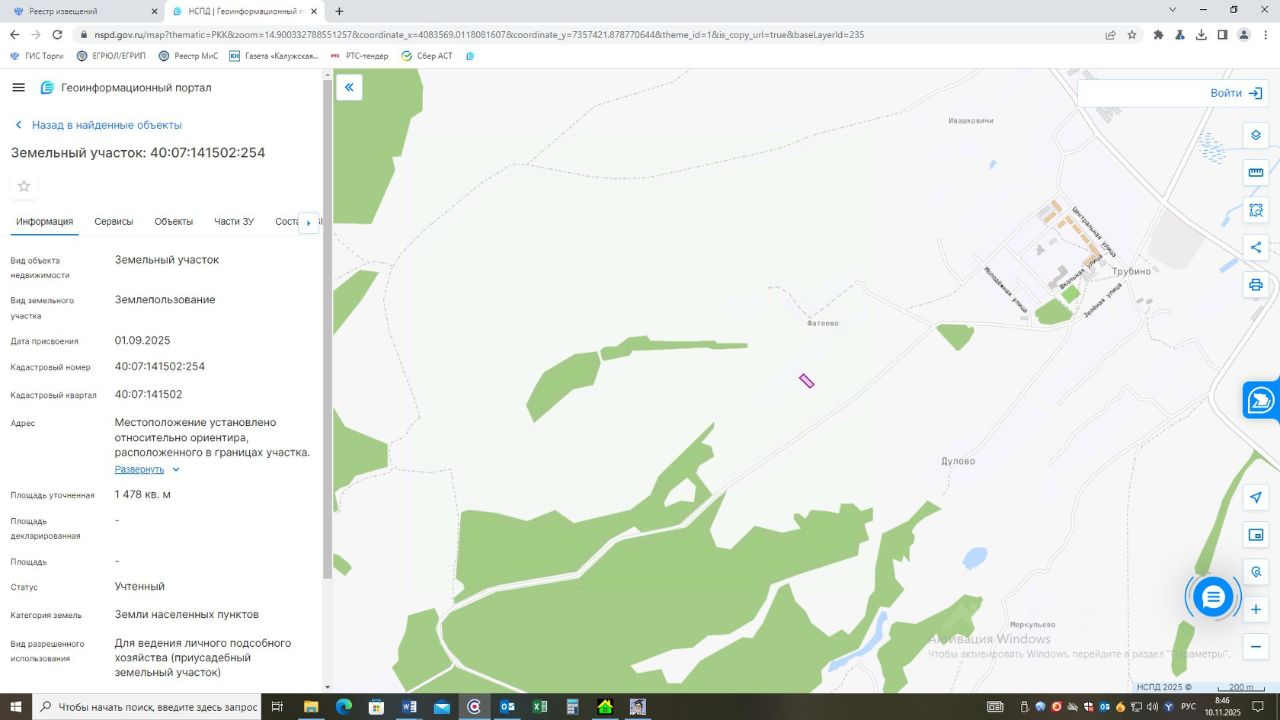Image resolution: width=1280 pixels, height=720 pixels.
Task: Click cadastral quarter value 40:07:141502
Action: click(x=148, y=395)
